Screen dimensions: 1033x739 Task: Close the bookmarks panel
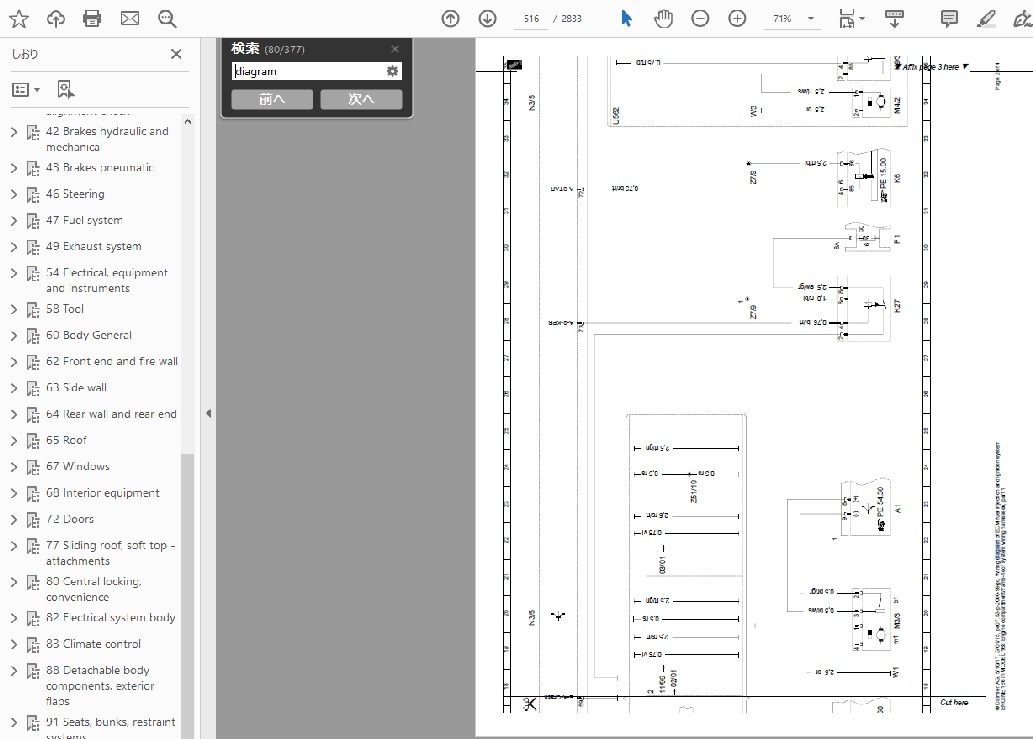(x=176, y=54)
